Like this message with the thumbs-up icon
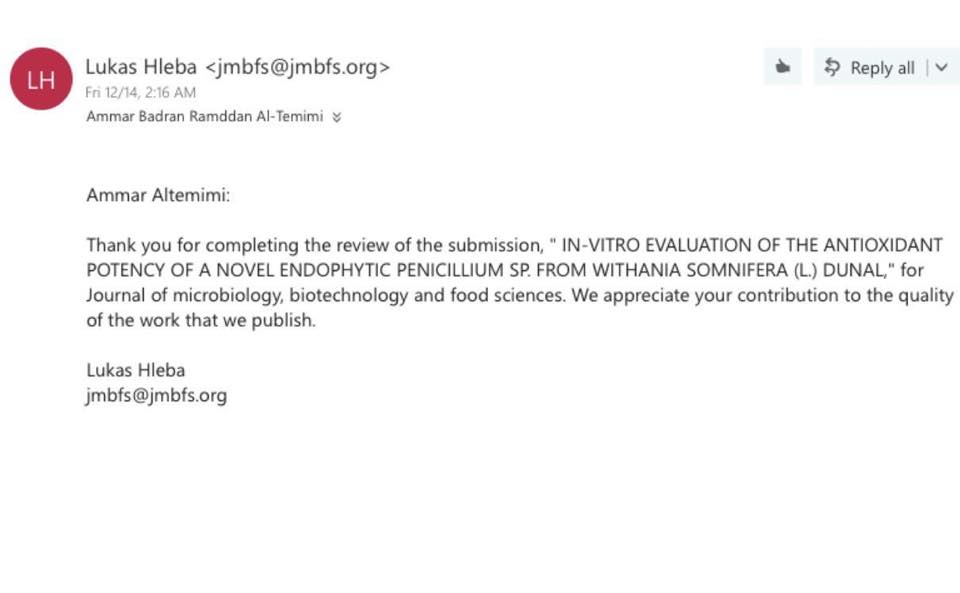960x593 pixels. pos(783,67)
